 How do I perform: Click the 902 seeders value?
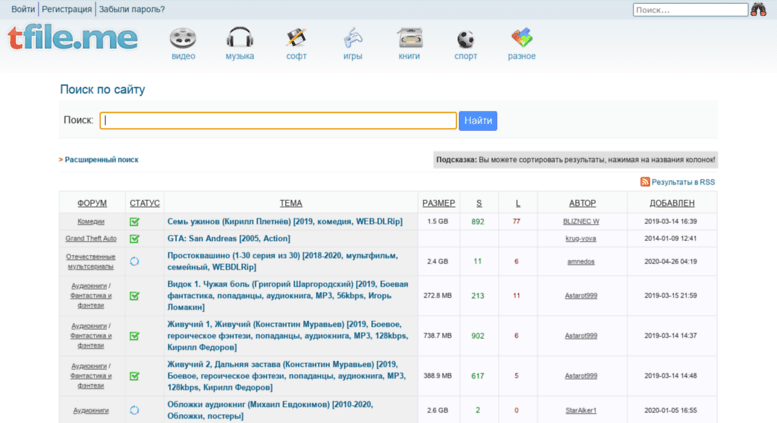(478, 336)
